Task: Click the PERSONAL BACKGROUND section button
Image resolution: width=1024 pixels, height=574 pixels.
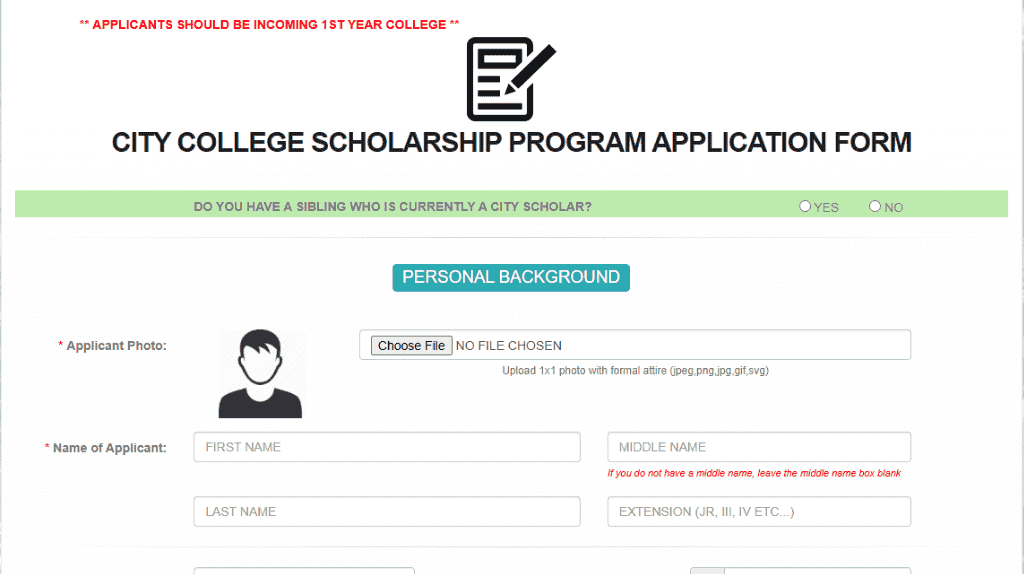Action: pyautogui.click(x=511, y=277)
